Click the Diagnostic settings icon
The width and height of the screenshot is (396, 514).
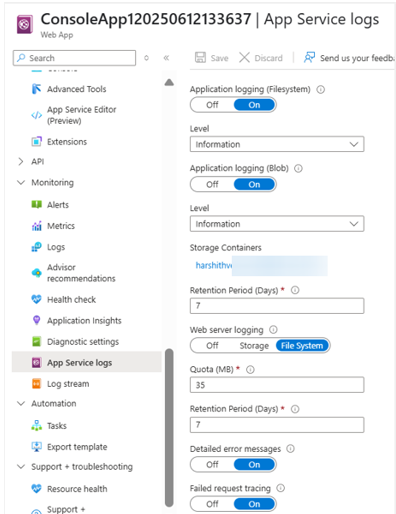point(36,341)
